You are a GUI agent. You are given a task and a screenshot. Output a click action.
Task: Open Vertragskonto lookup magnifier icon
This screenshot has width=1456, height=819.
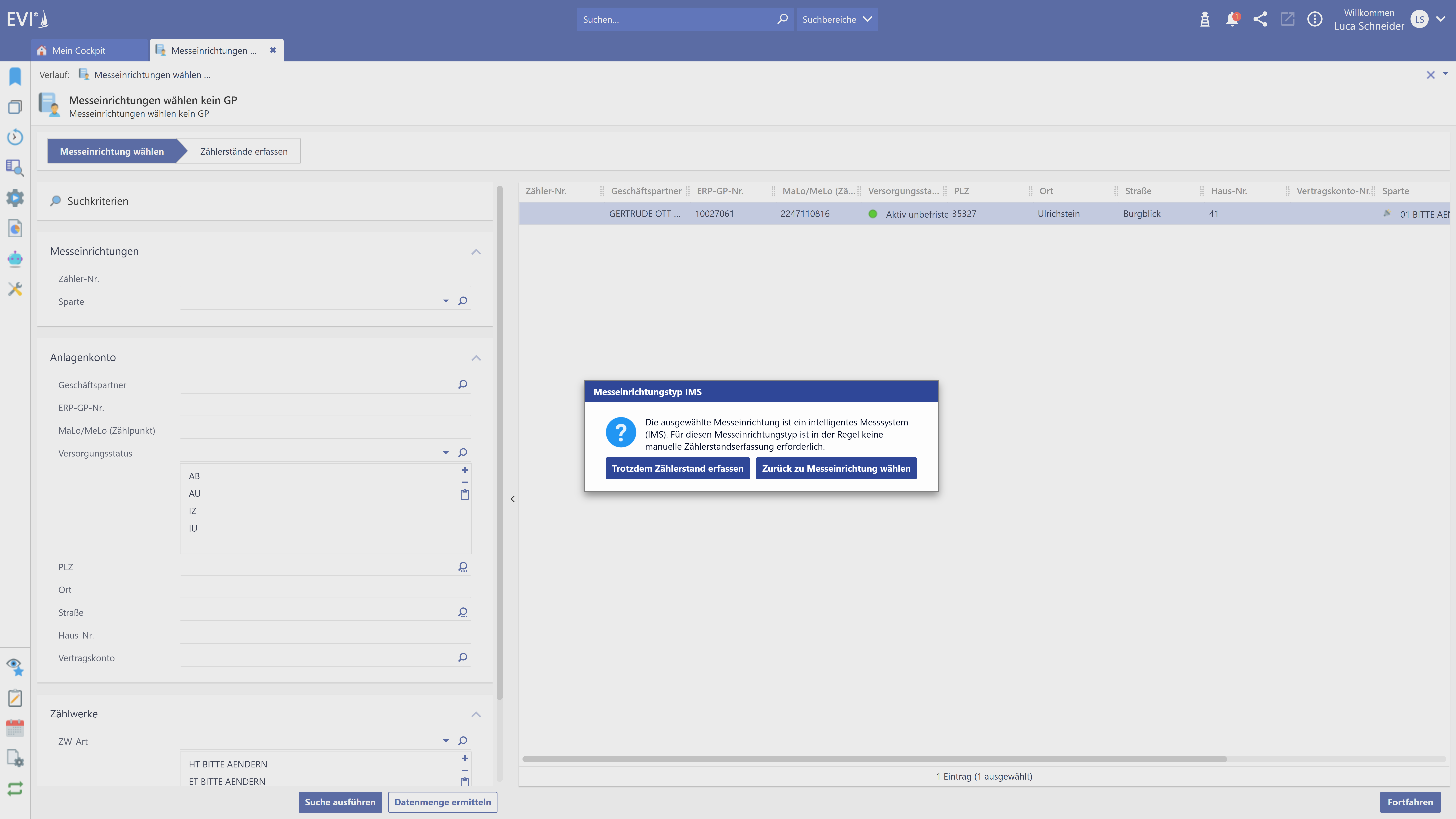click(463, 657)
